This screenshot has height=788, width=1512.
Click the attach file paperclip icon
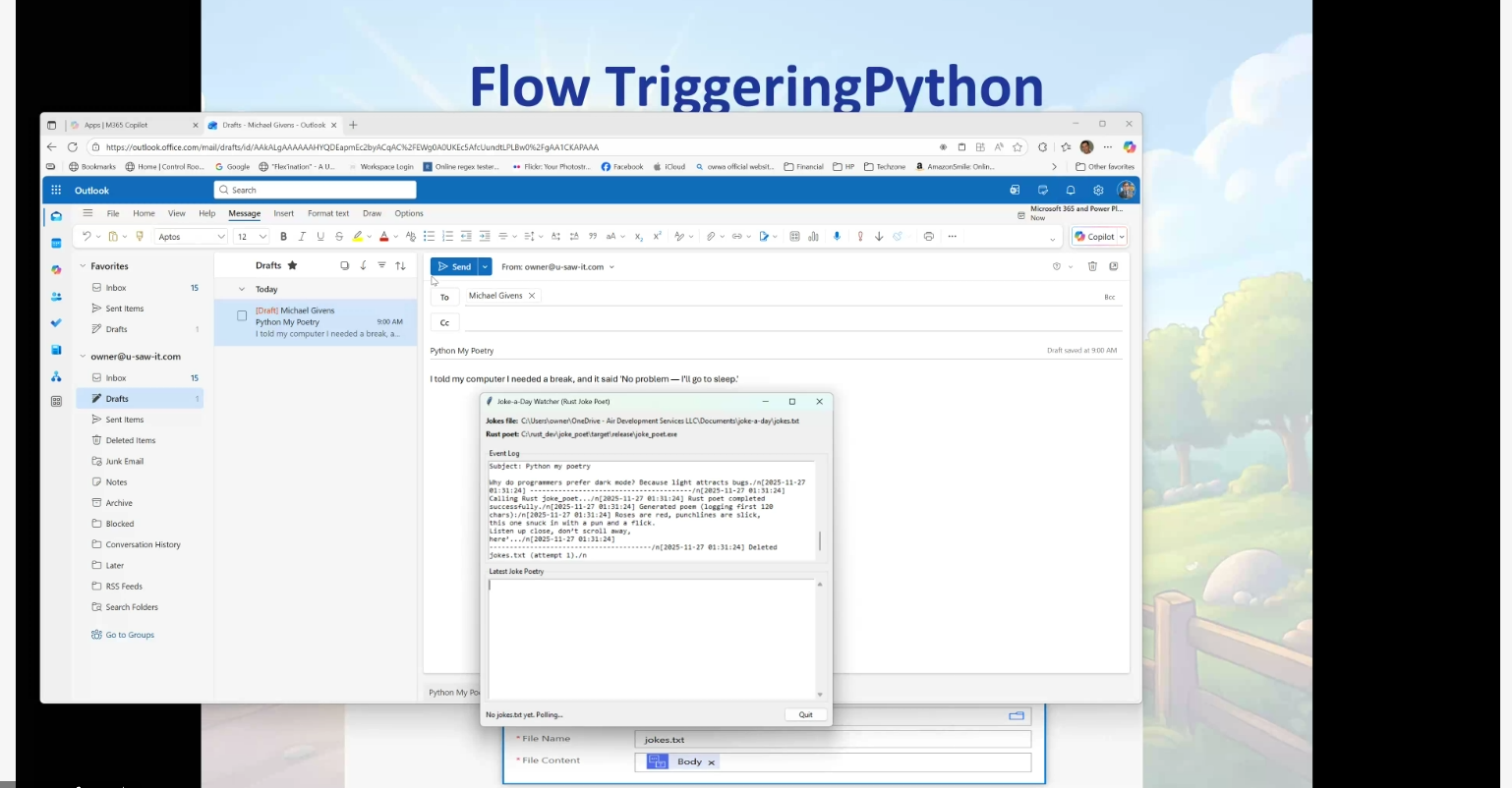[x=710, y=237]
